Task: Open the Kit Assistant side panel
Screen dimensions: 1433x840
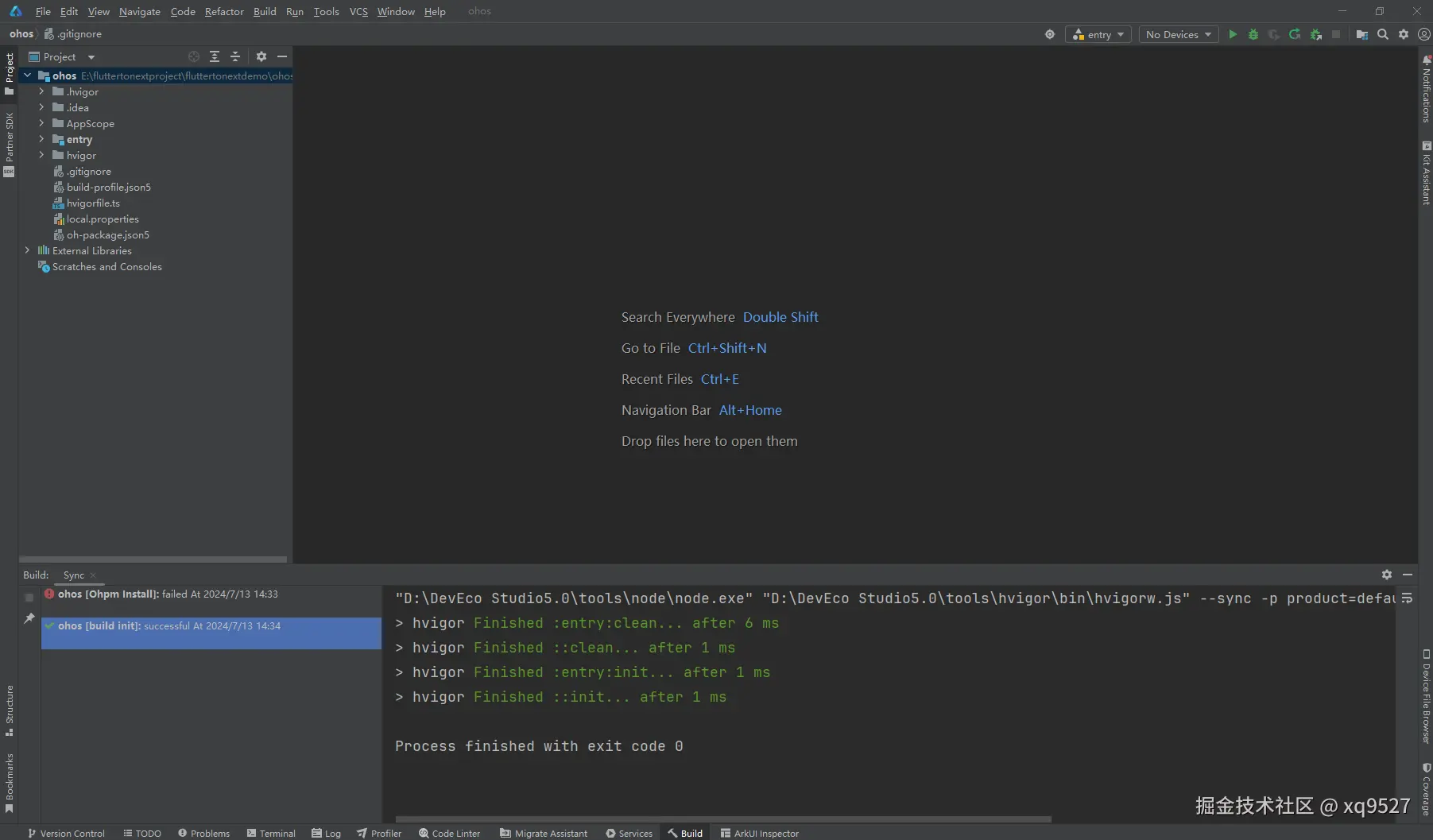Action: pyautogui.click(x=1426, y=173)
